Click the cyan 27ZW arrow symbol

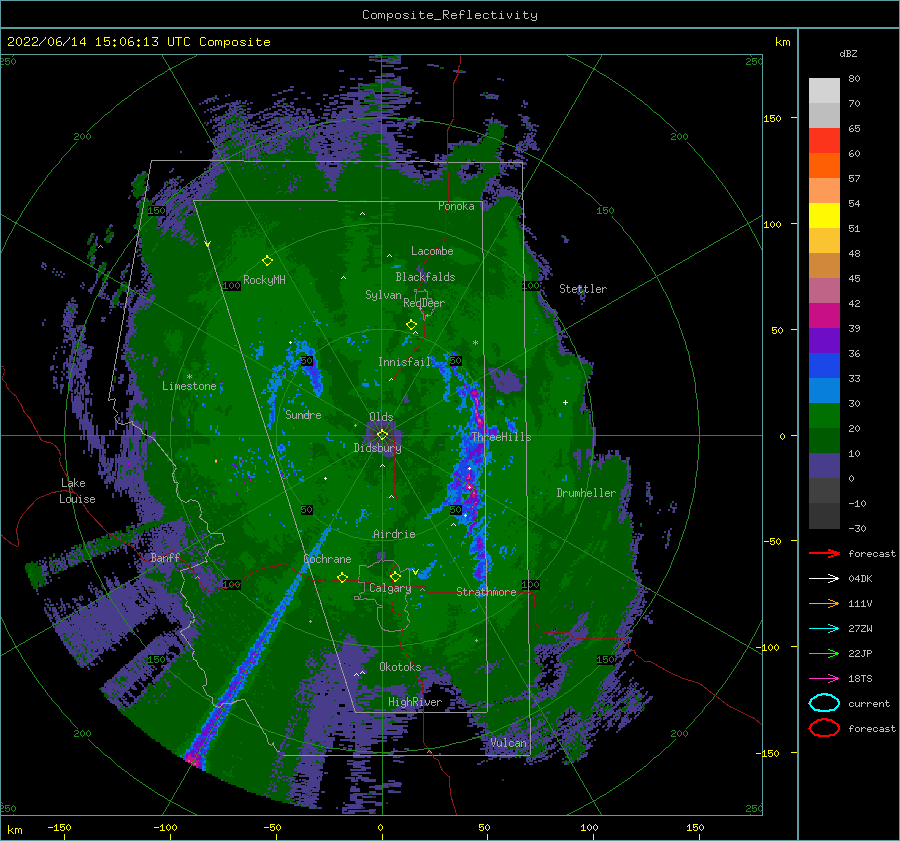click(824, 629)
